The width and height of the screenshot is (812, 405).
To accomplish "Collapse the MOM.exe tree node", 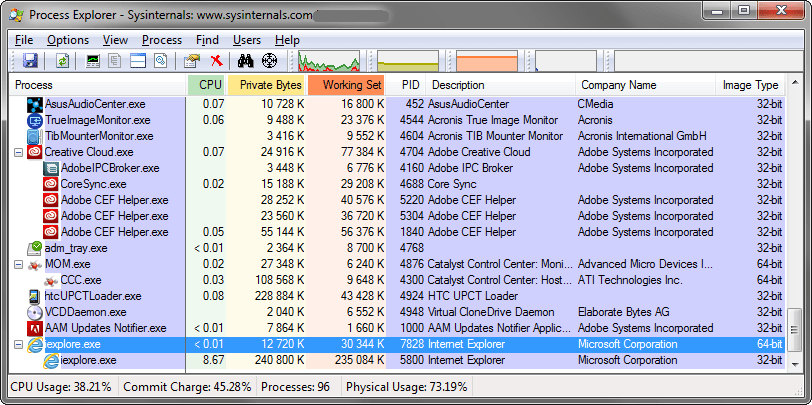I will [x=18, y=264].
